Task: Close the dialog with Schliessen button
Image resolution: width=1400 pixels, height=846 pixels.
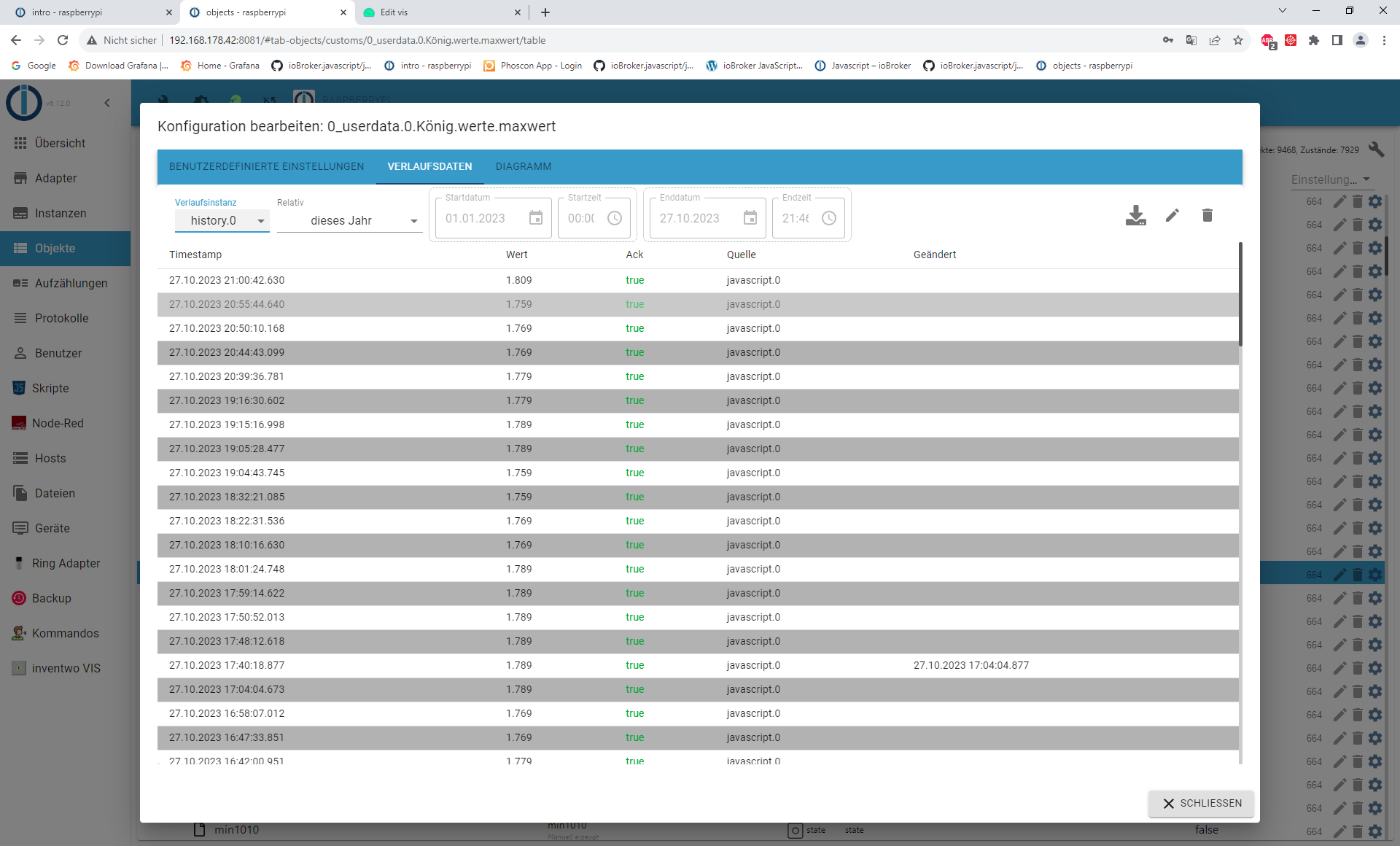Action: (1201, 803)
